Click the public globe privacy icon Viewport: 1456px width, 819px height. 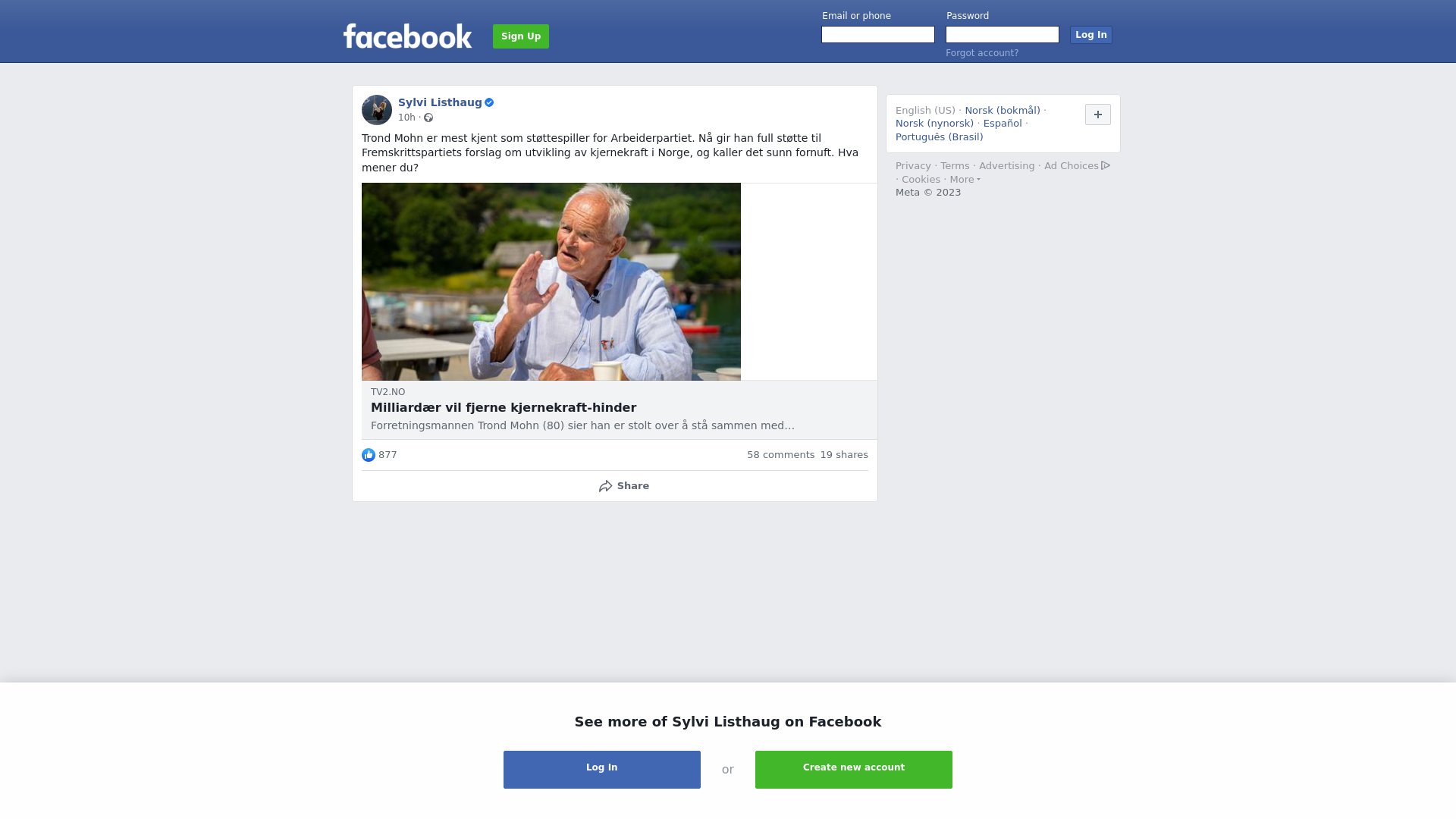click(428, 118)
